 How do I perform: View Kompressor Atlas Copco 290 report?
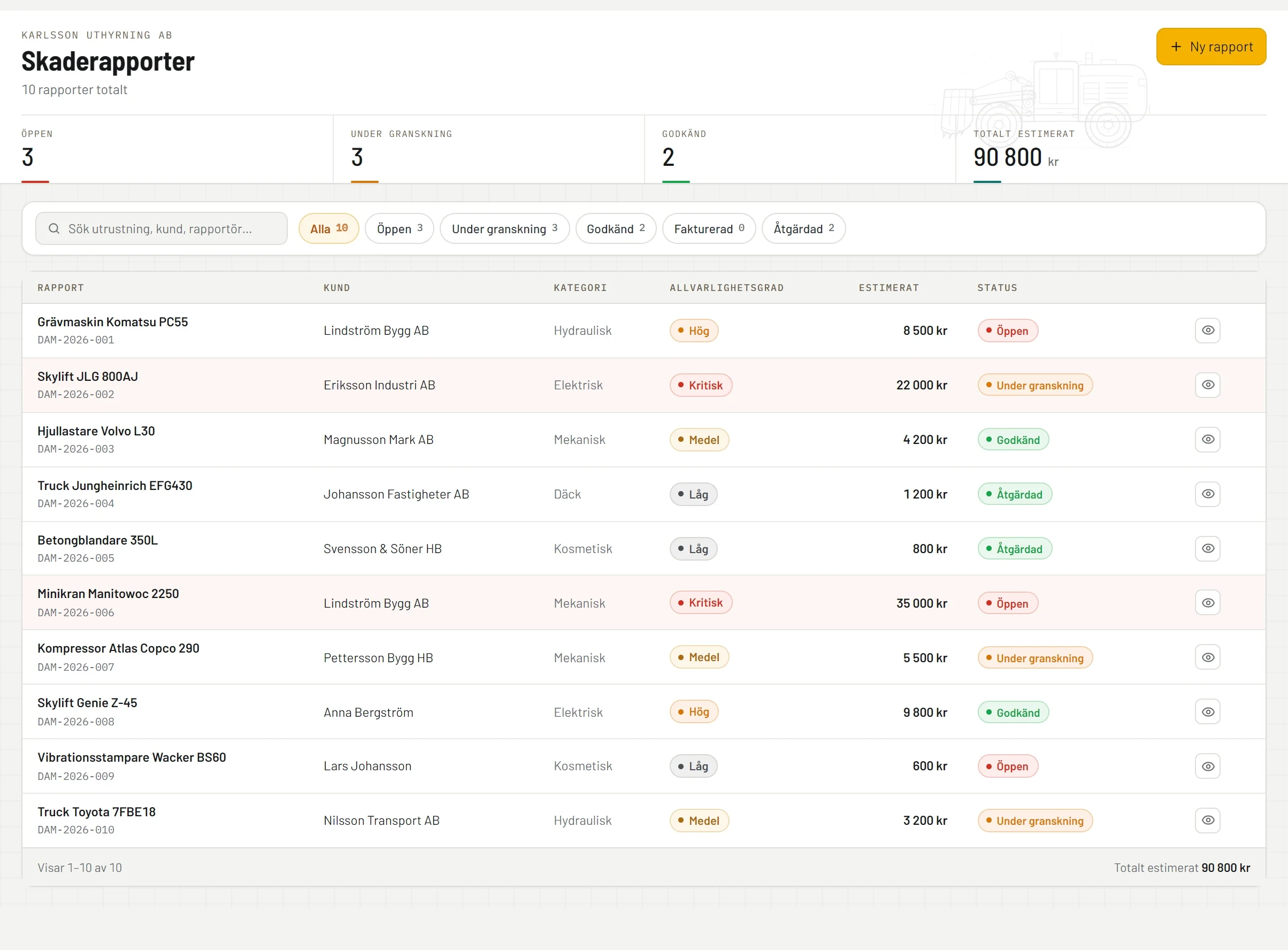[x=1208, y=657]
